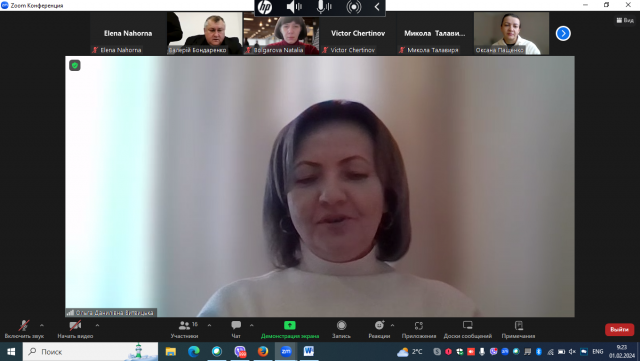Launch Microsoft Edge from taskbar
This screenshot has height=361, width=640.
194,351
